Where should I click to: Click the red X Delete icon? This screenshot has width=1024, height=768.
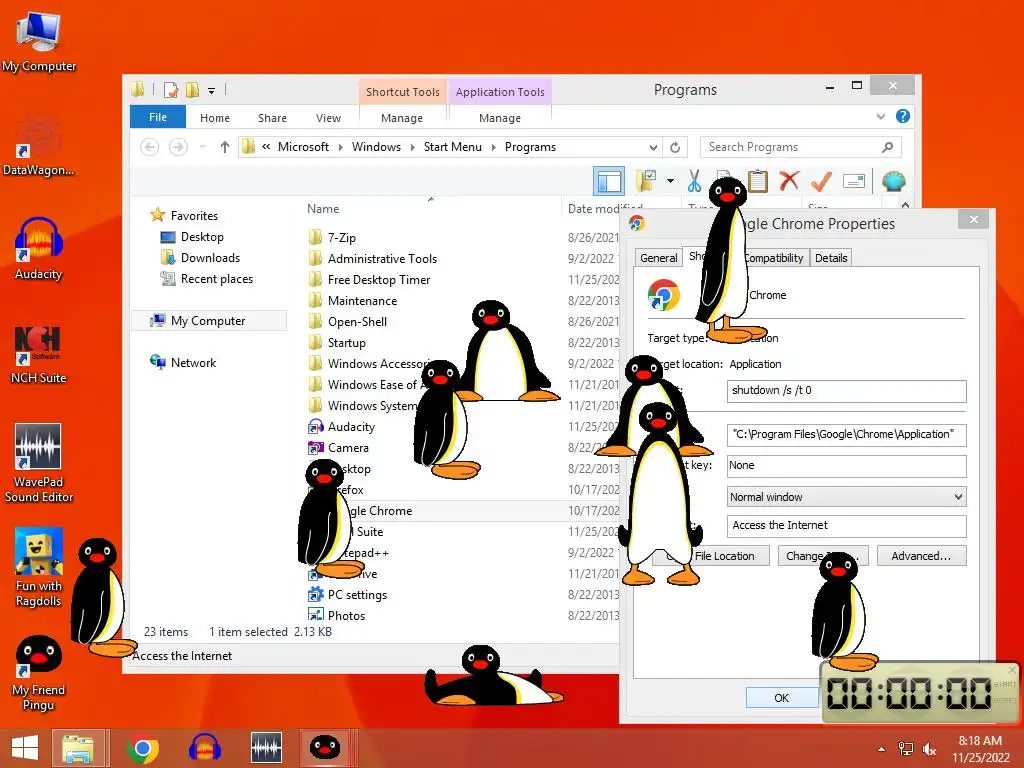pyautogui.click(x=789, y=181)
